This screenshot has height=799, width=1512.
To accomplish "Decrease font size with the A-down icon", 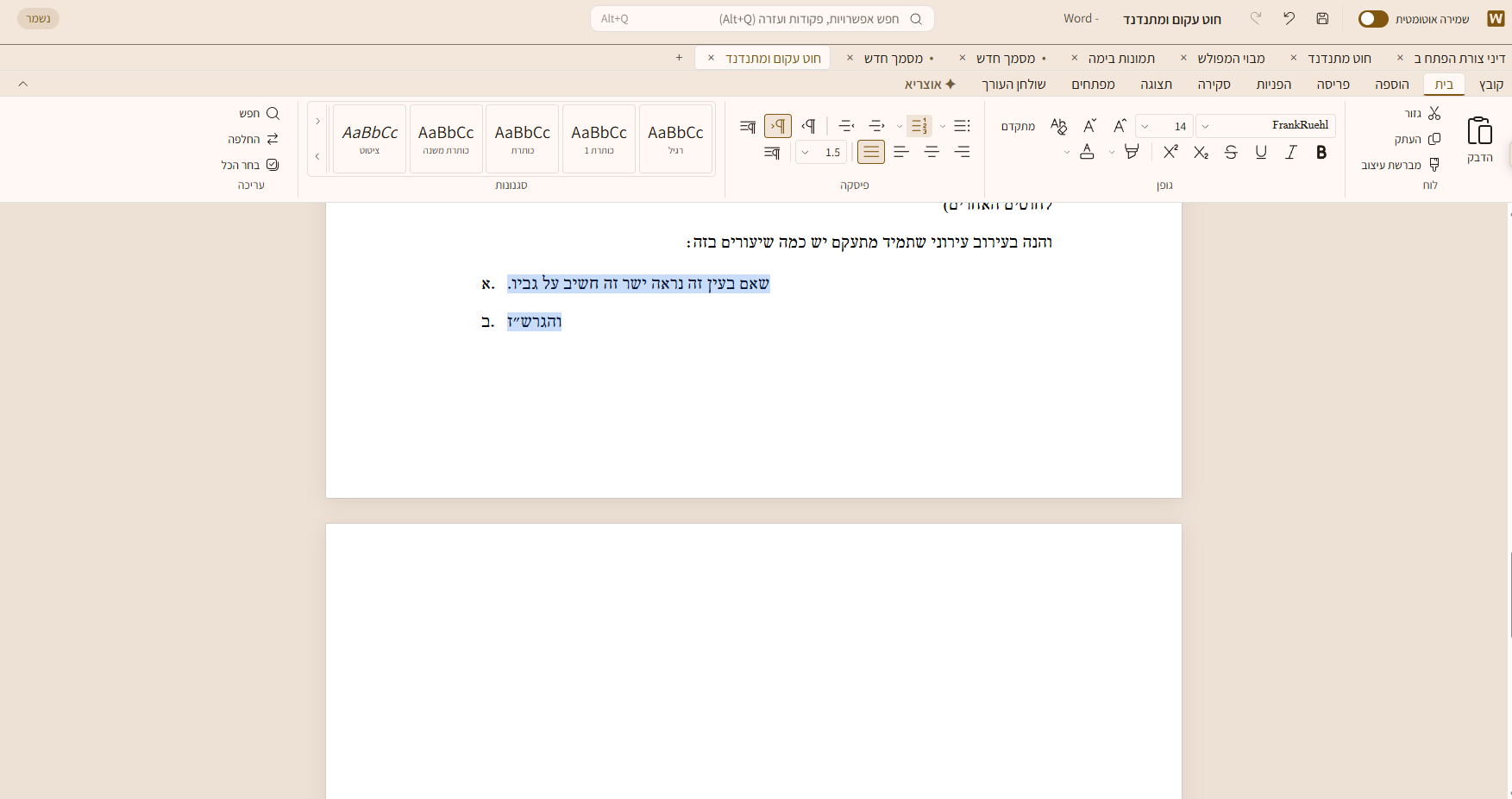I will (1089, 126).
